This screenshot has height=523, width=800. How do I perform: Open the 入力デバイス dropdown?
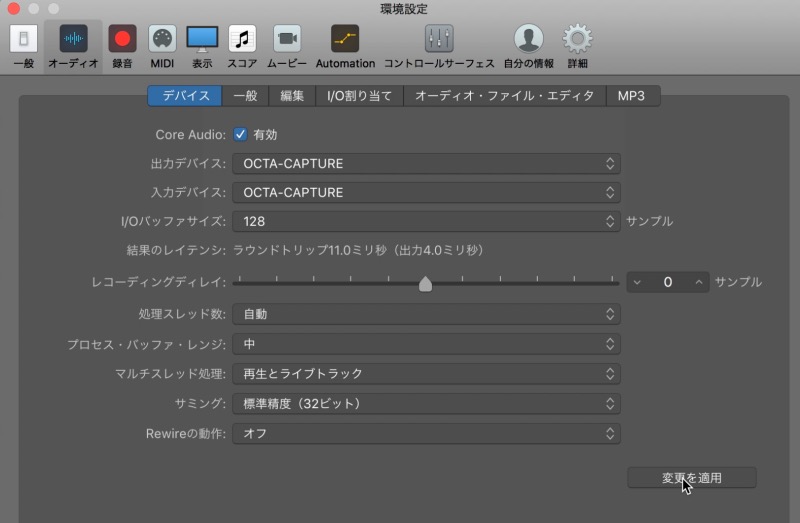[427, 192]
